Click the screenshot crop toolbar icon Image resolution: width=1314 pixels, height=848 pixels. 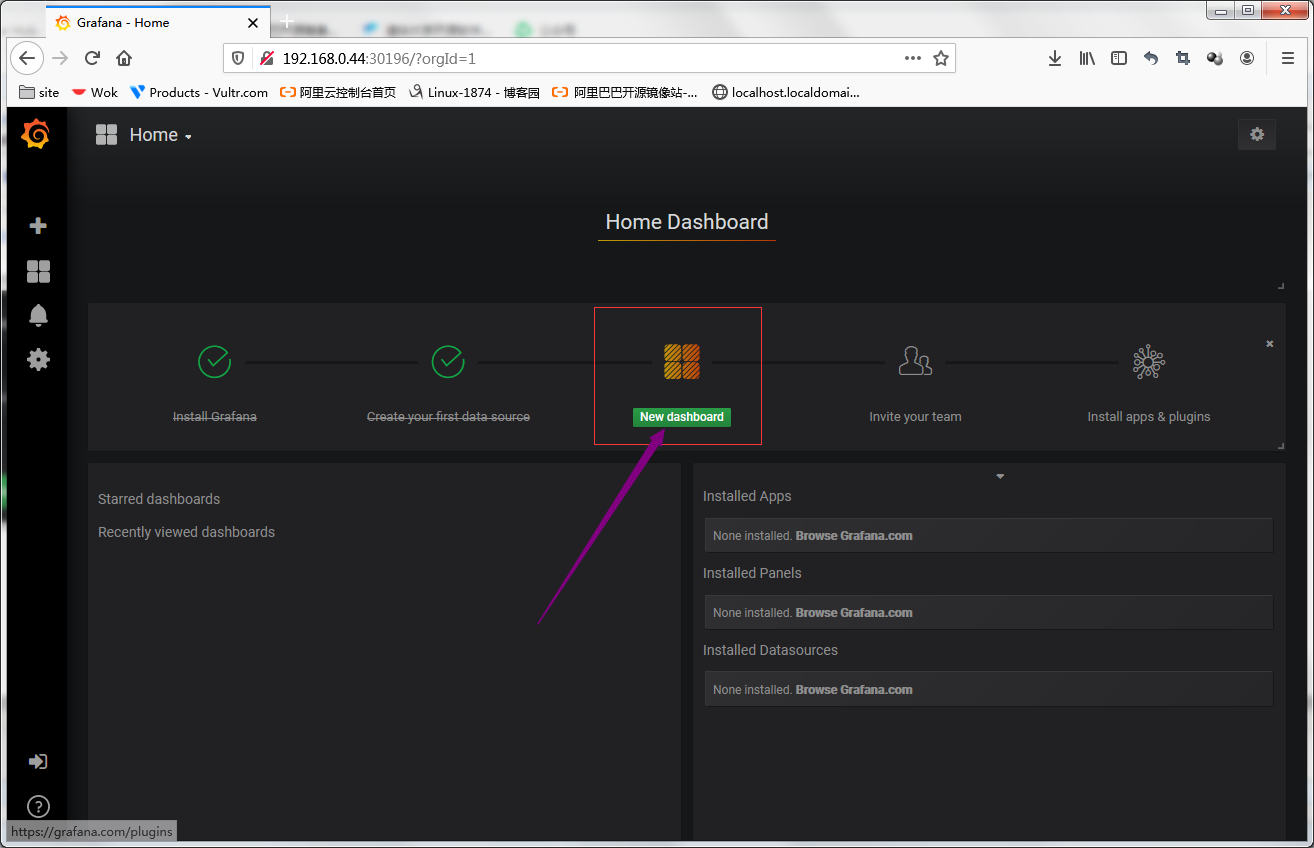[1183, 58]
